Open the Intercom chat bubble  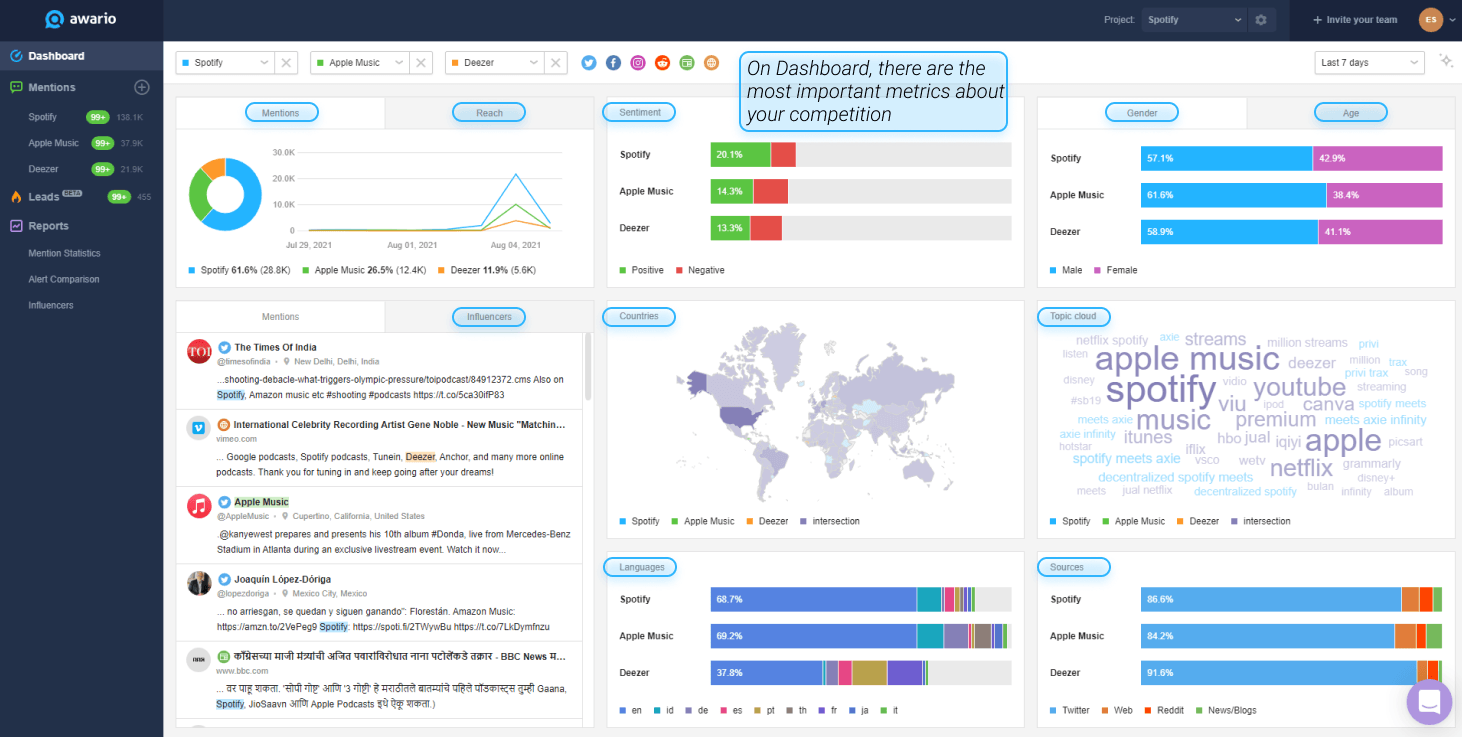pyautogui.click(x=1429, y=702)
